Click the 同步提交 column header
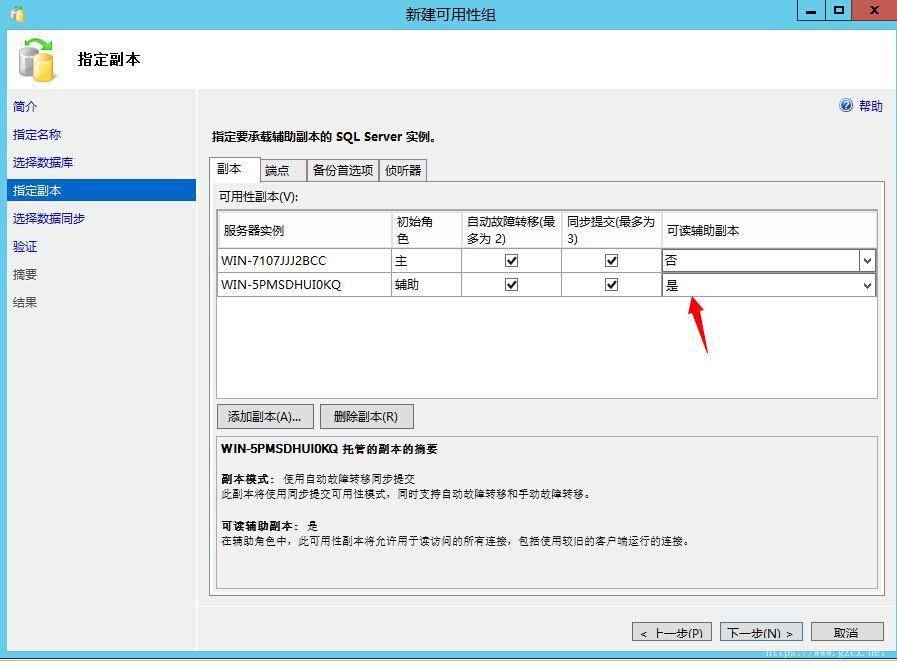This screenshot has width=897, height=668. [x=612, y=230]
